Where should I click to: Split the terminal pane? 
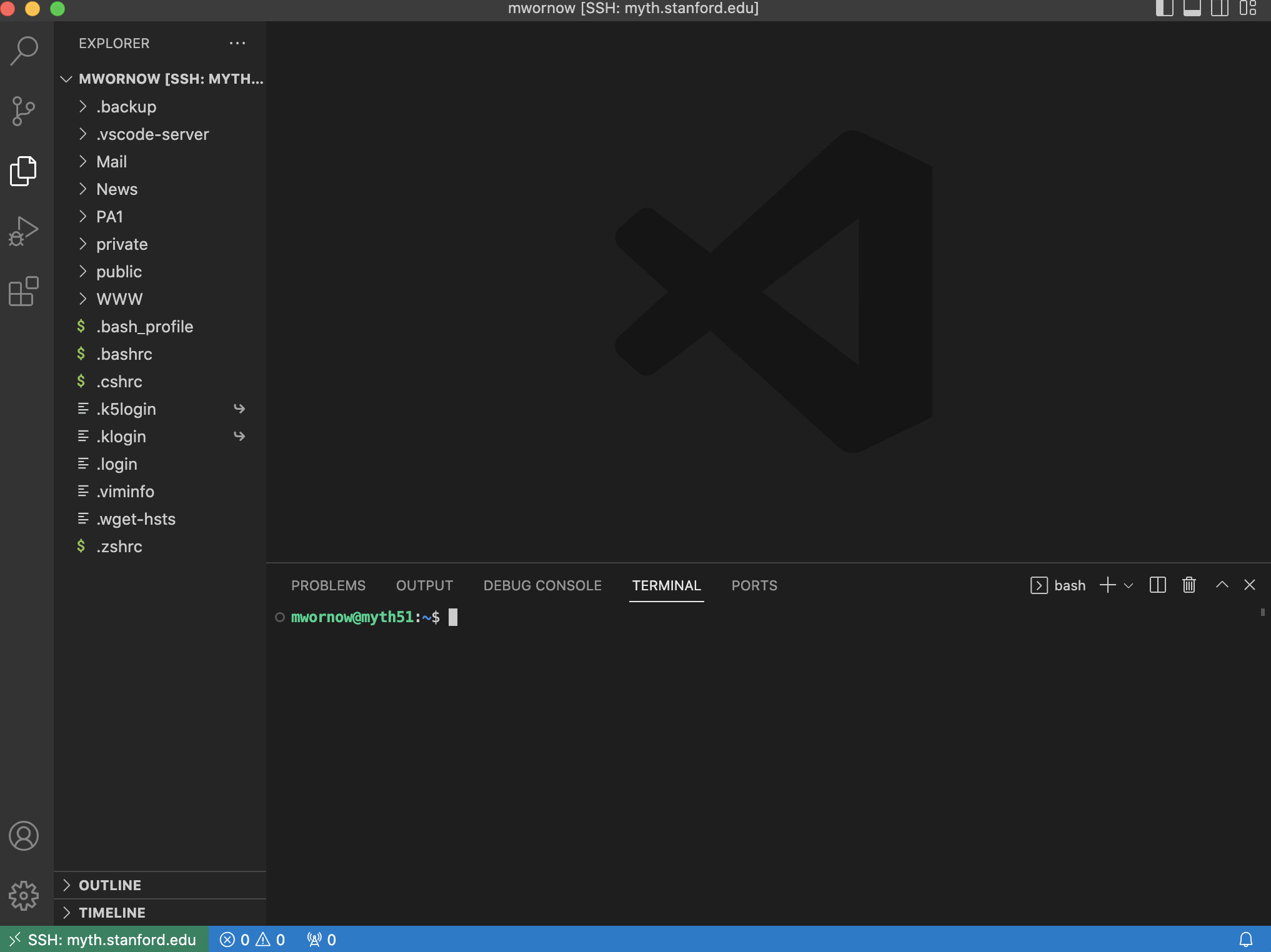click(1158, 585)
